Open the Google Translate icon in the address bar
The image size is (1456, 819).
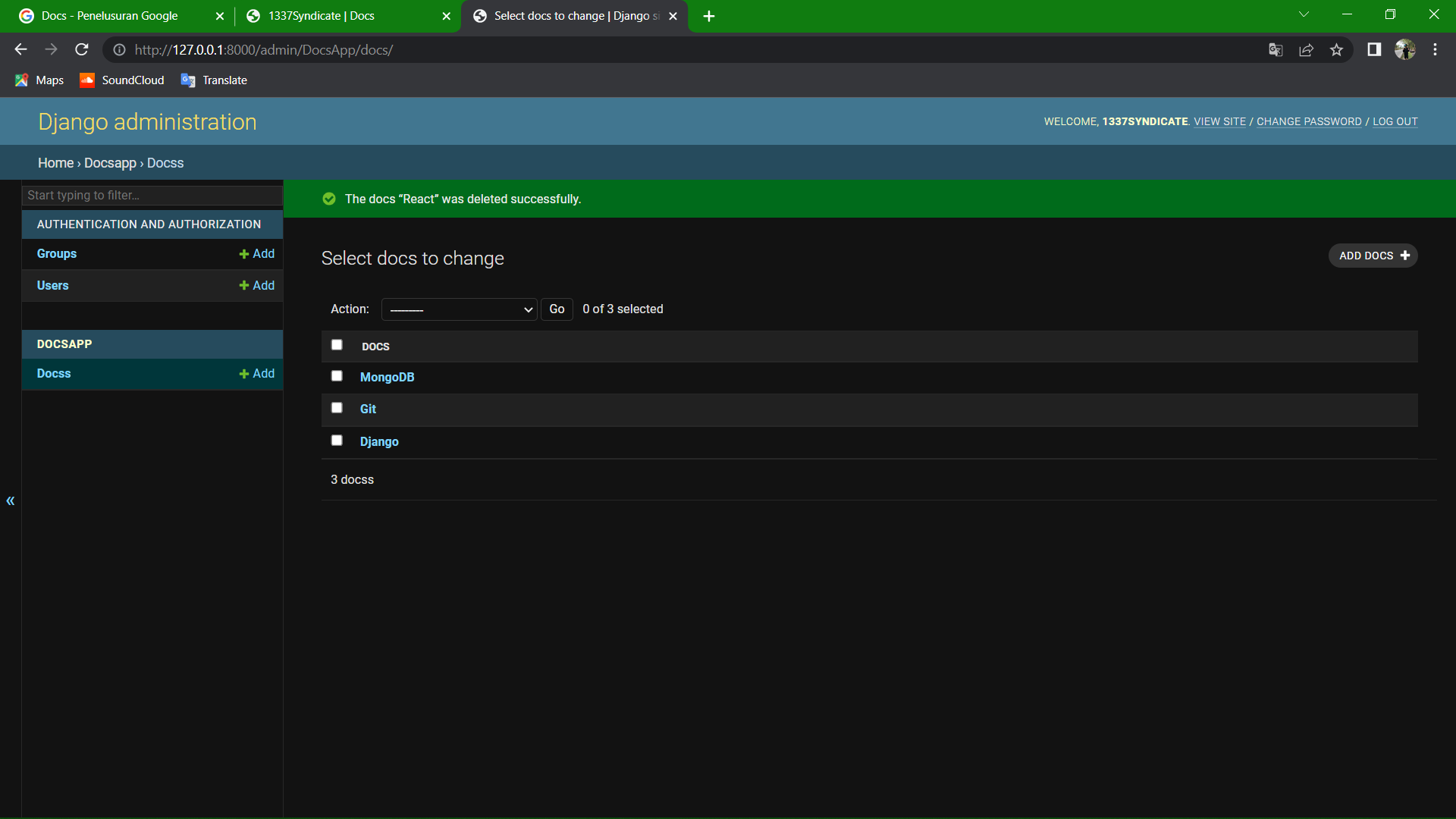[1276, 50]
